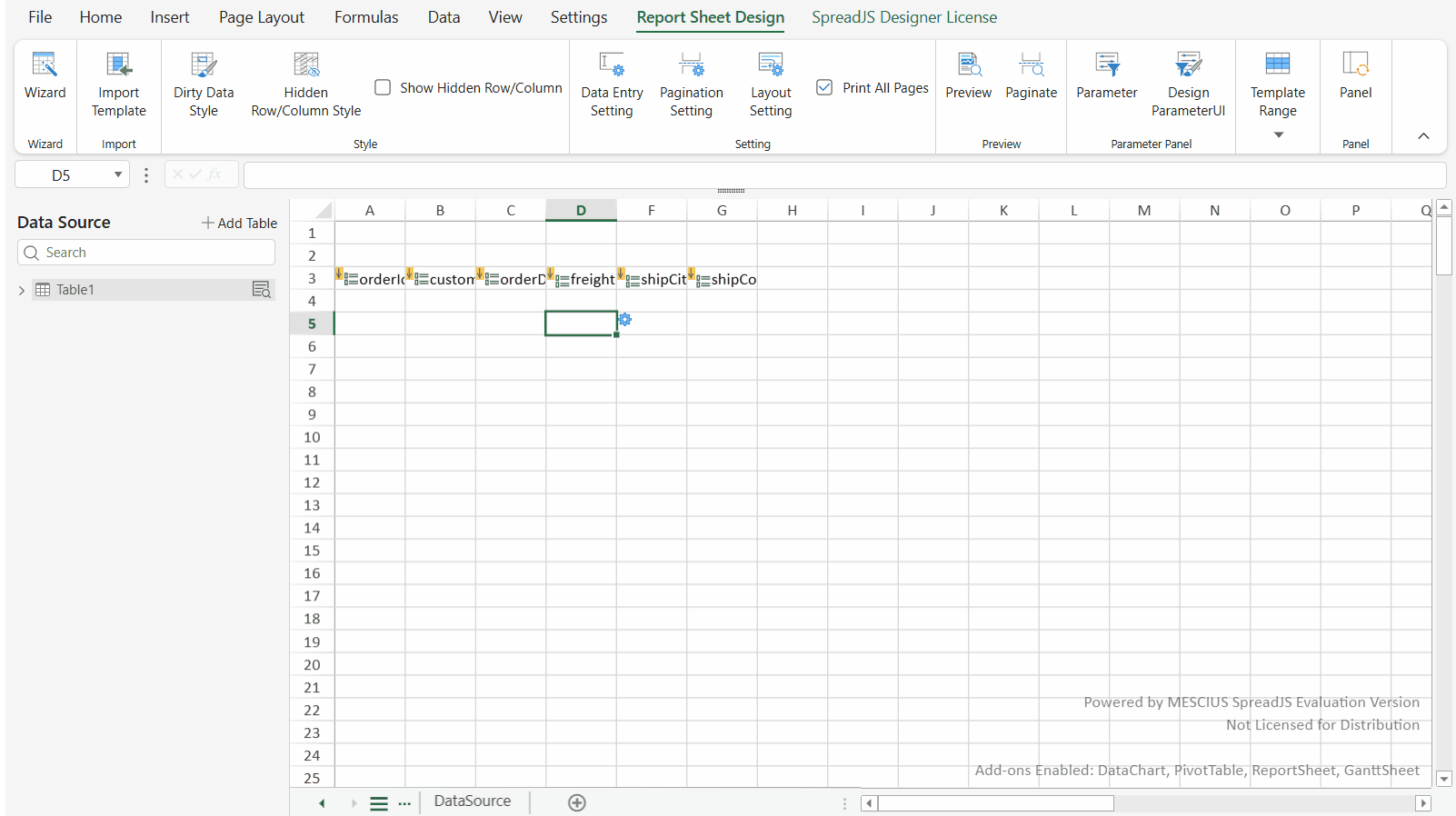Add a new sheet with plus button
Screen dimensions: 1456x816
pyautogui.click(x=577, y=802)
